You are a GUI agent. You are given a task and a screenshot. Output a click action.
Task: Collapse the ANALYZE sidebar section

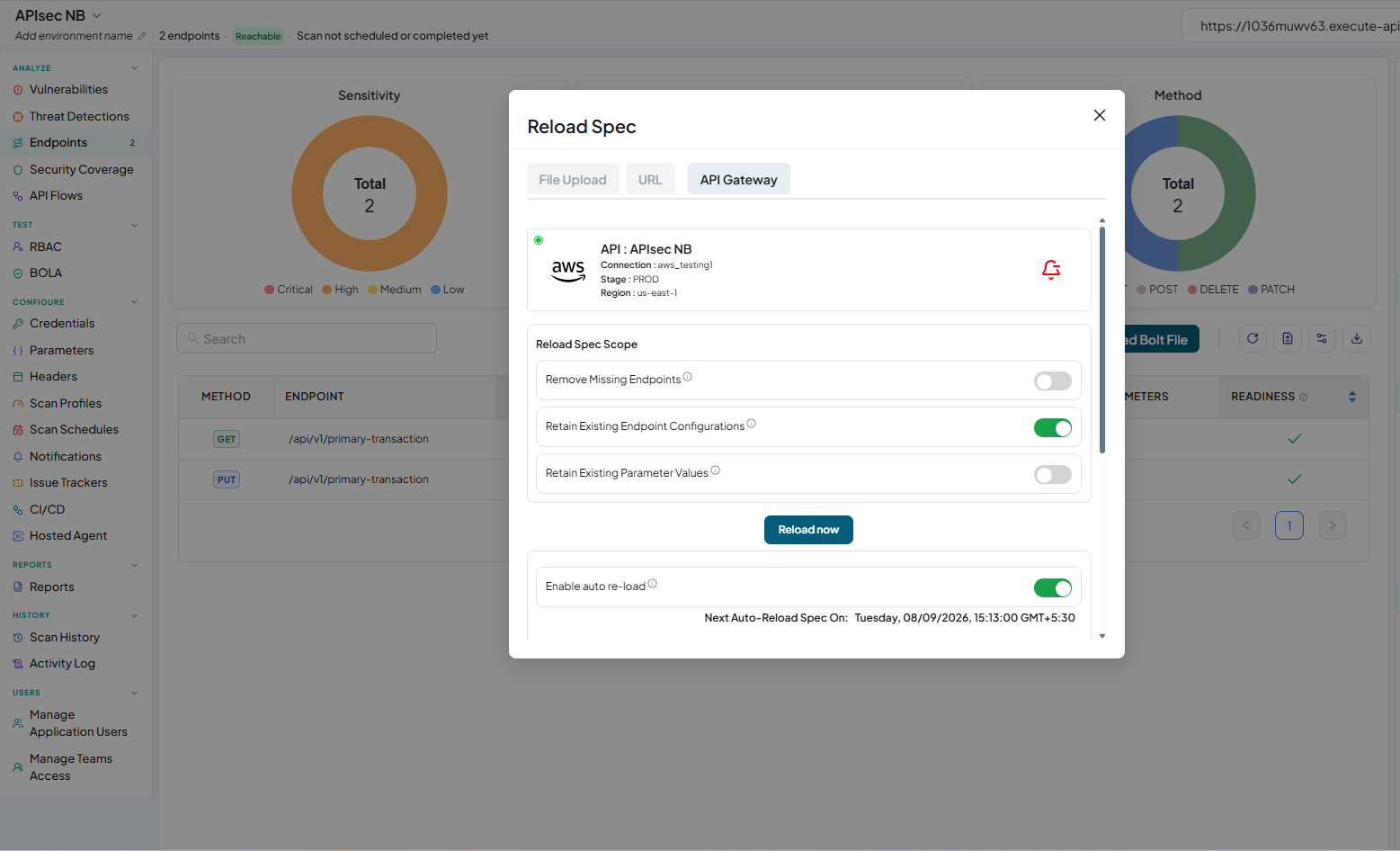135,68
